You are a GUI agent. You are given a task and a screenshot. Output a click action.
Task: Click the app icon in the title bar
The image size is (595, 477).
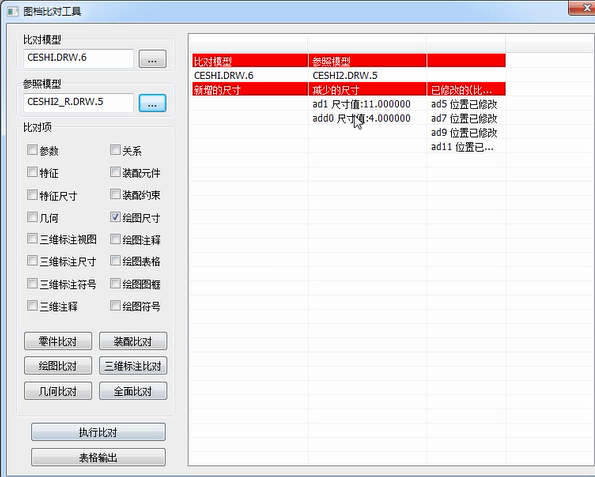(x=13, y=12)
